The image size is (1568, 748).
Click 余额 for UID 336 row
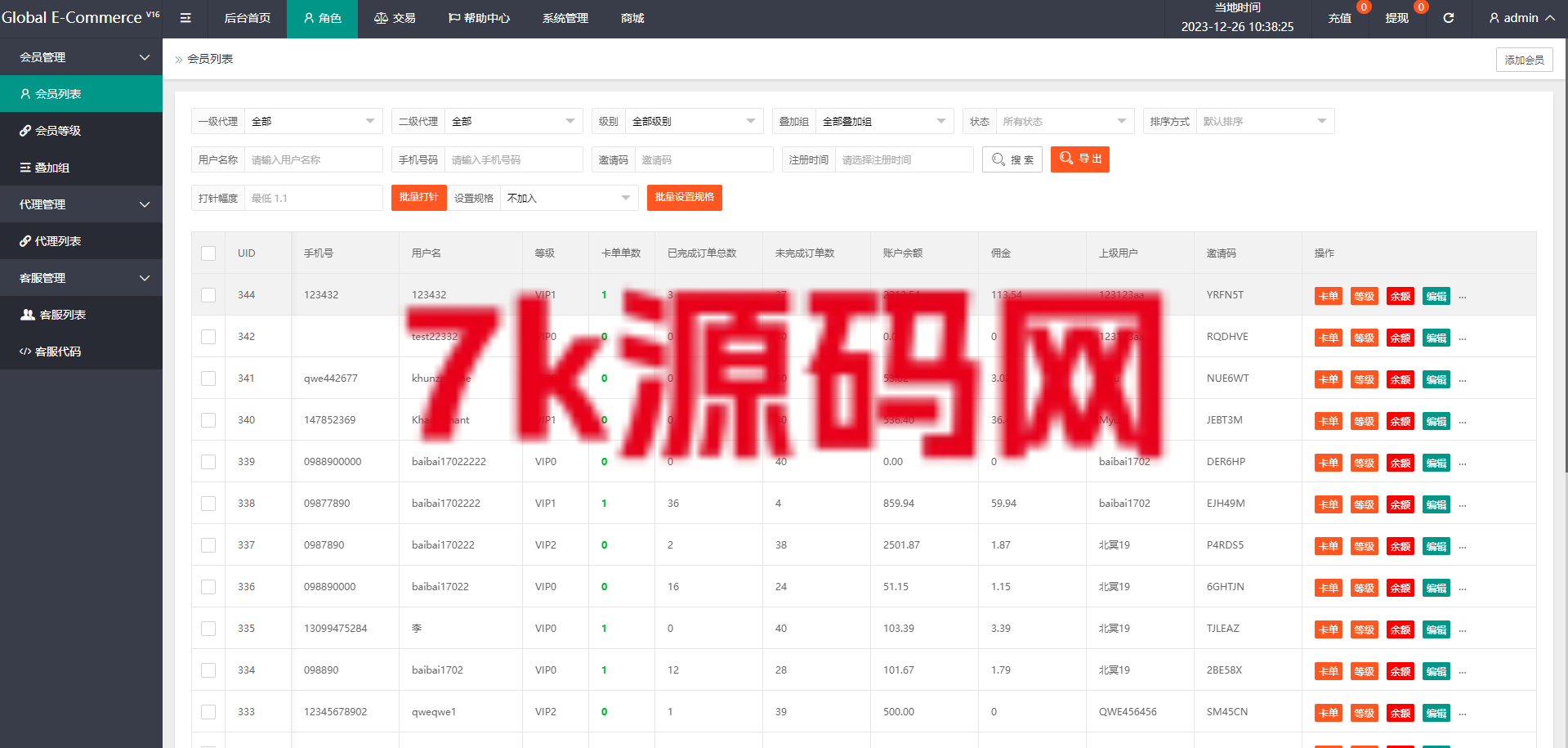point(1400,588)
